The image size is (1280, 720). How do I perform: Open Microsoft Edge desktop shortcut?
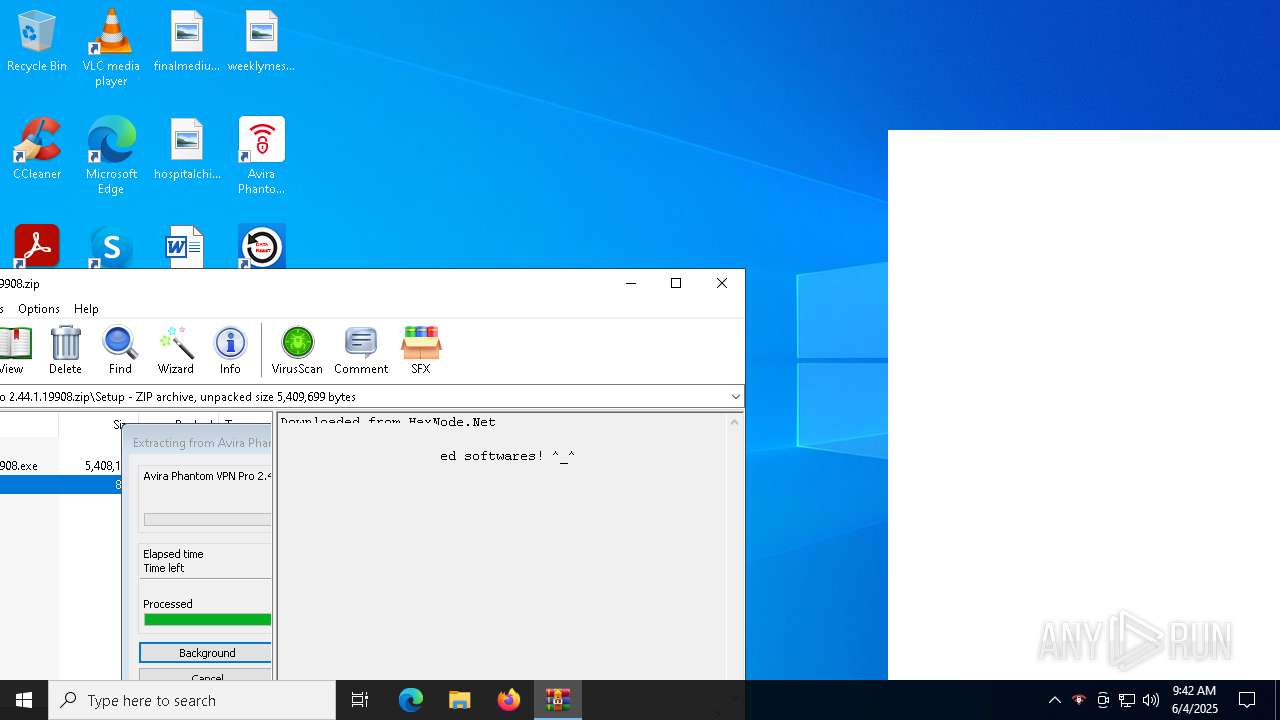[111, 156]
